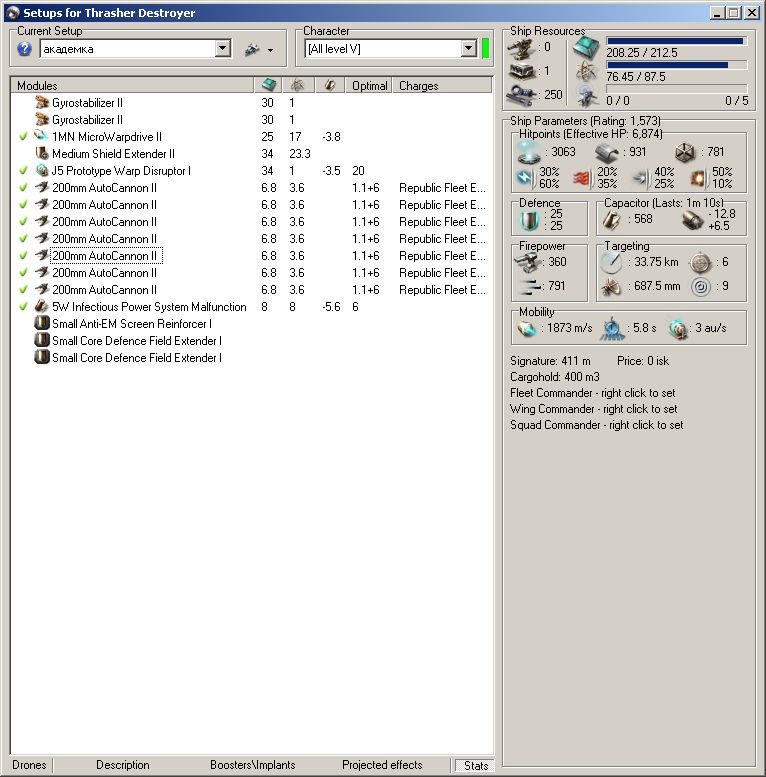Click the CPU usage progress bar
The width and height of the screenshot is (766, 777).
coord(677,41)
